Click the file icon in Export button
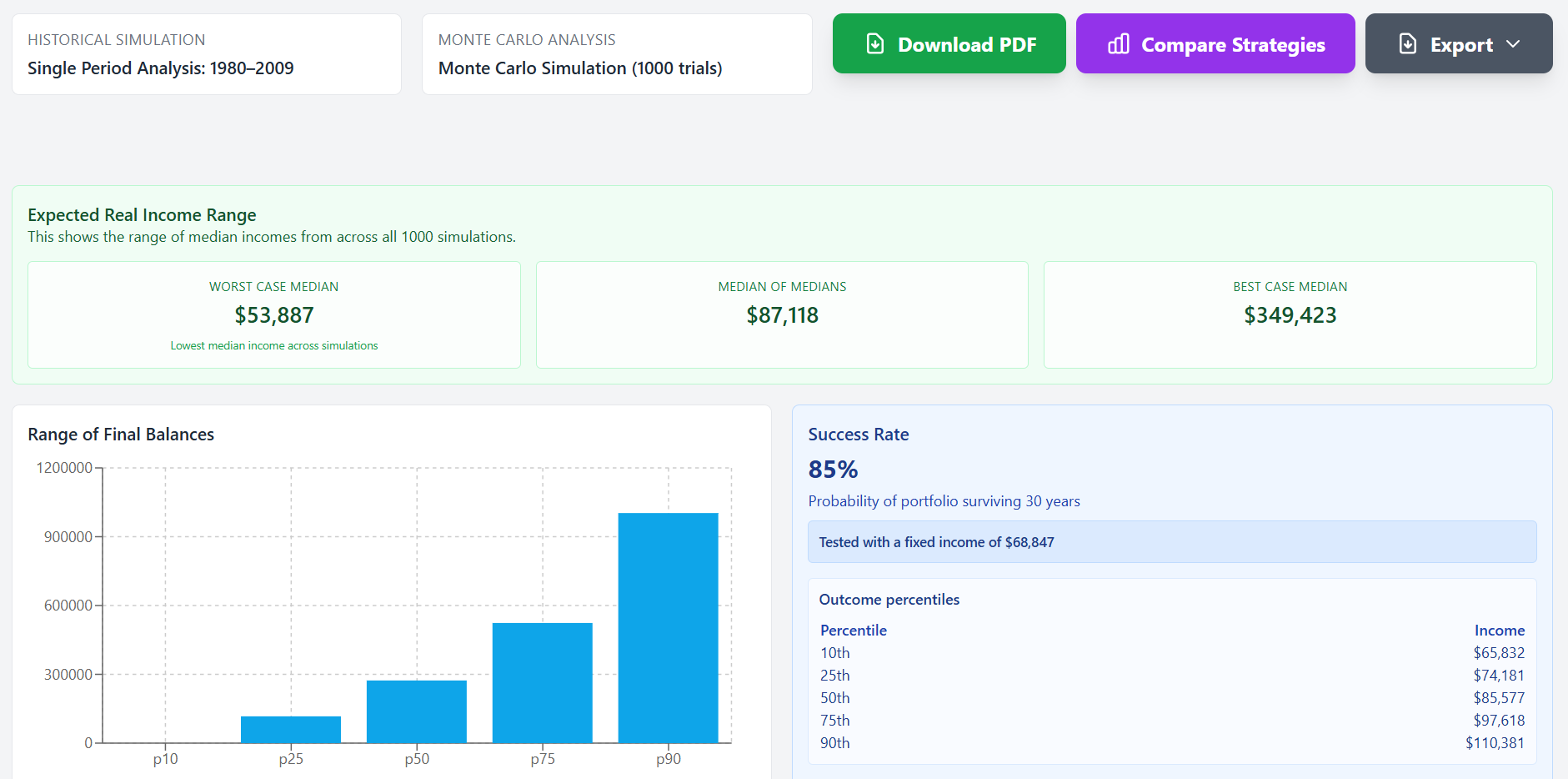The width and height of the screenshot is (1568, 779). click(1407, 44)
